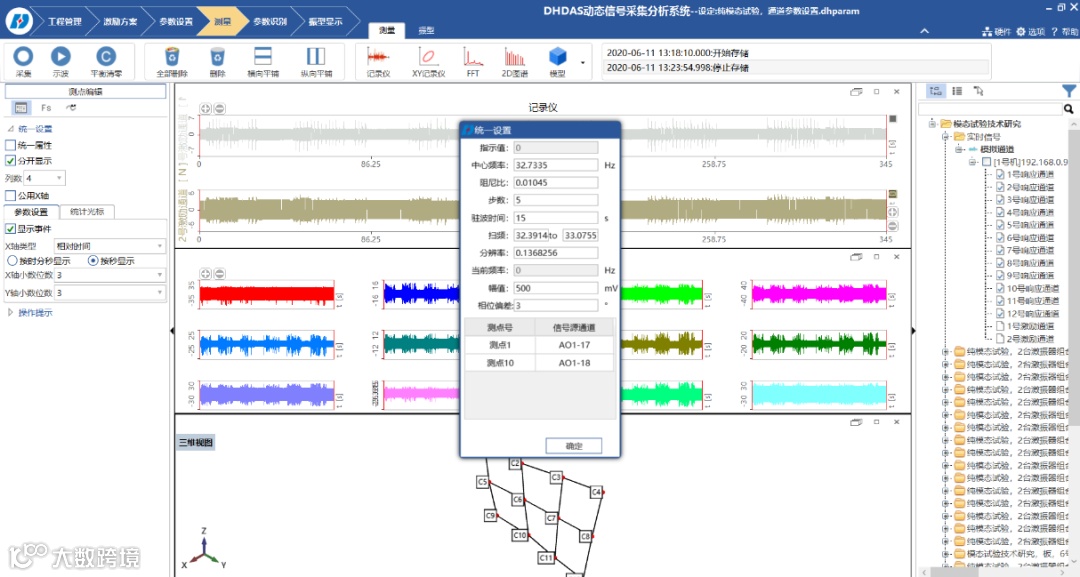1080x577 pixels.
Task: Select 纵向平铺 vertical tile icon
Action: pyautogui.click(x=315, y=56)
